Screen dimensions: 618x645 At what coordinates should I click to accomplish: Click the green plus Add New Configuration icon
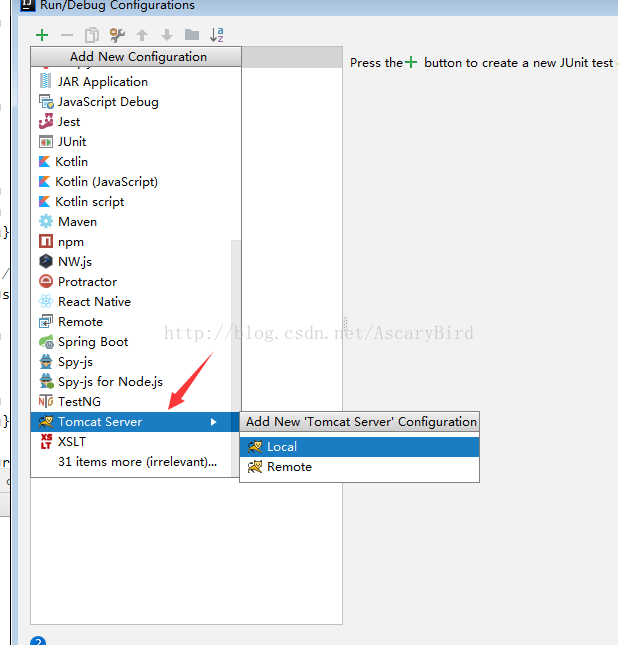[42, 35]
